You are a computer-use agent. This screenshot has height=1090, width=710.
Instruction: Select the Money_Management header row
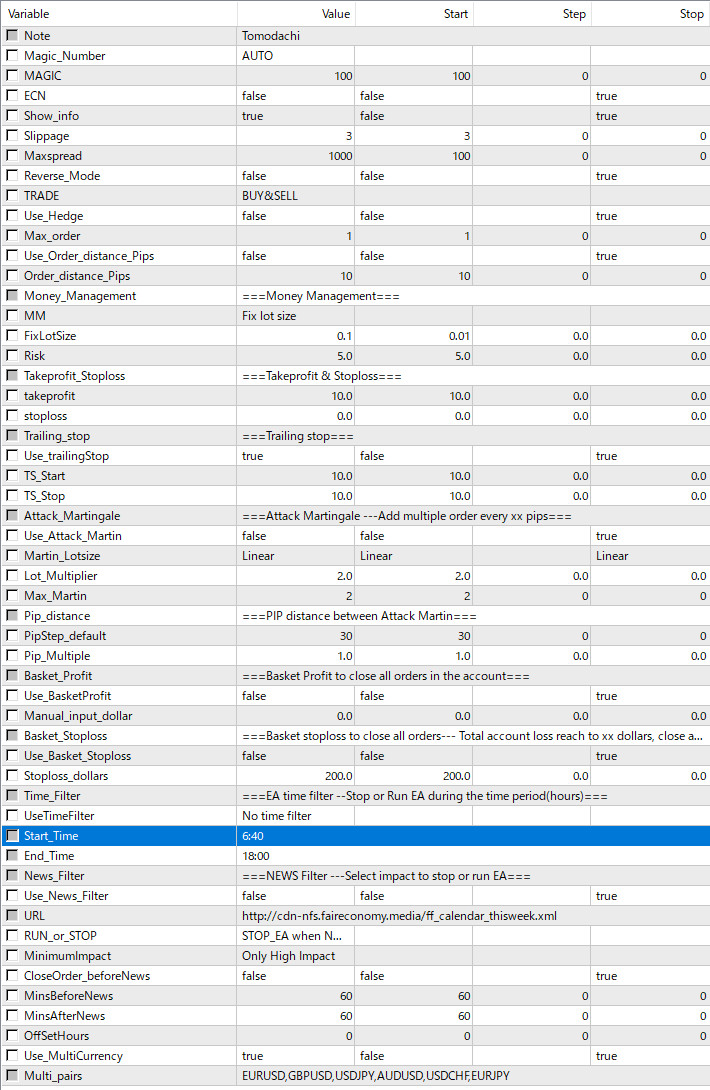point(355,296)
